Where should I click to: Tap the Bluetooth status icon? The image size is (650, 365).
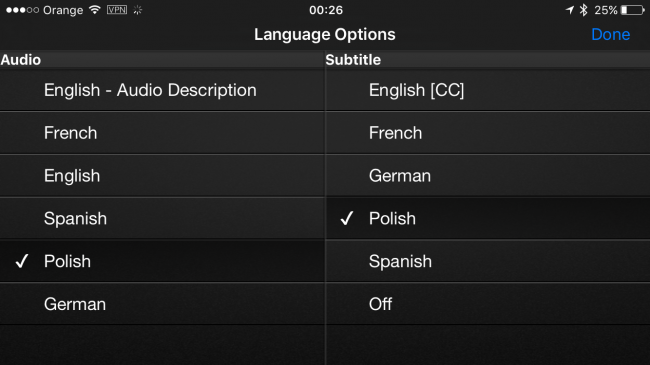click(584, 10)
